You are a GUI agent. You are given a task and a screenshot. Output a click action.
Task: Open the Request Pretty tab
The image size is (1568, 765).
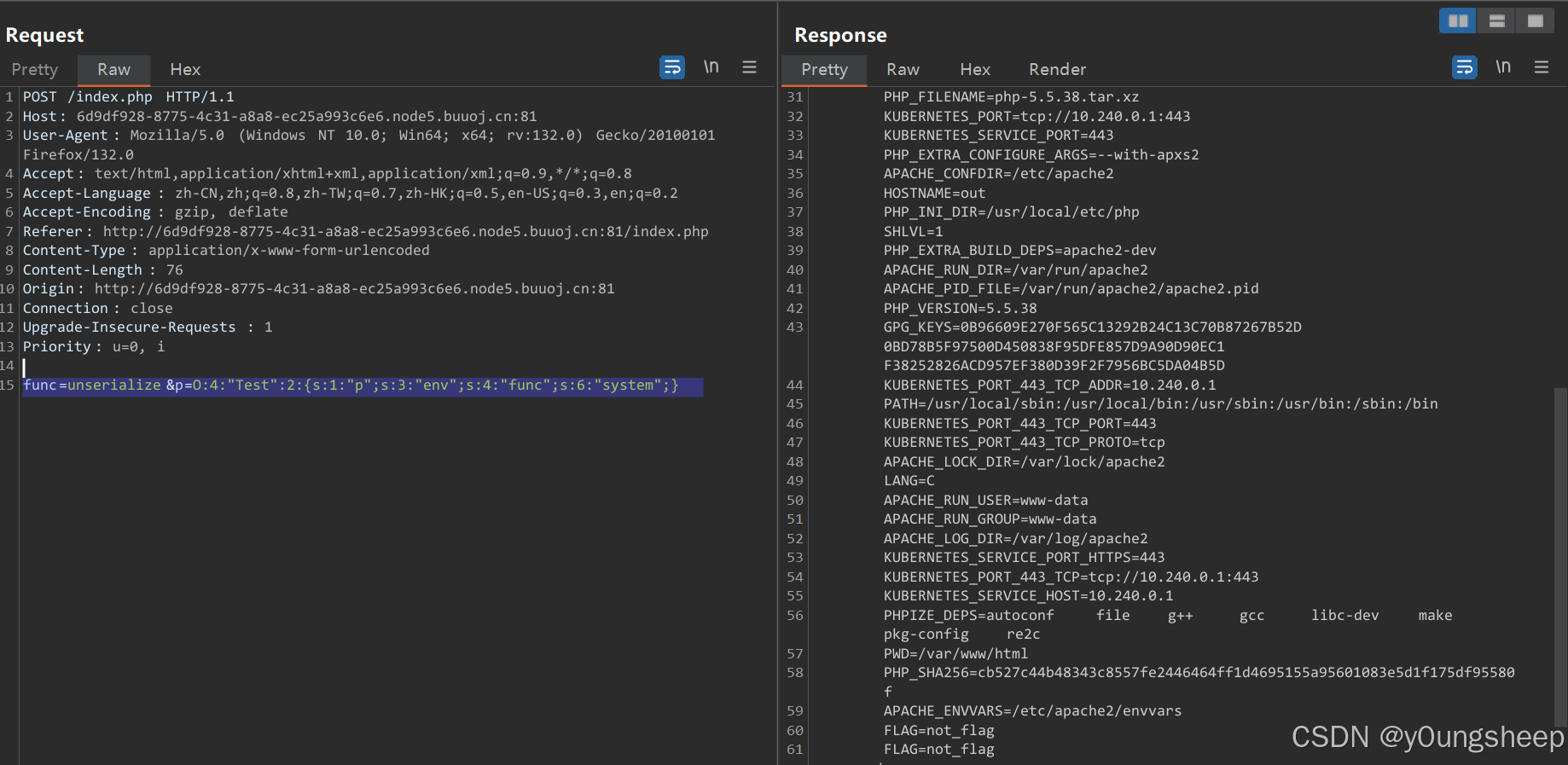coord(35,70)
